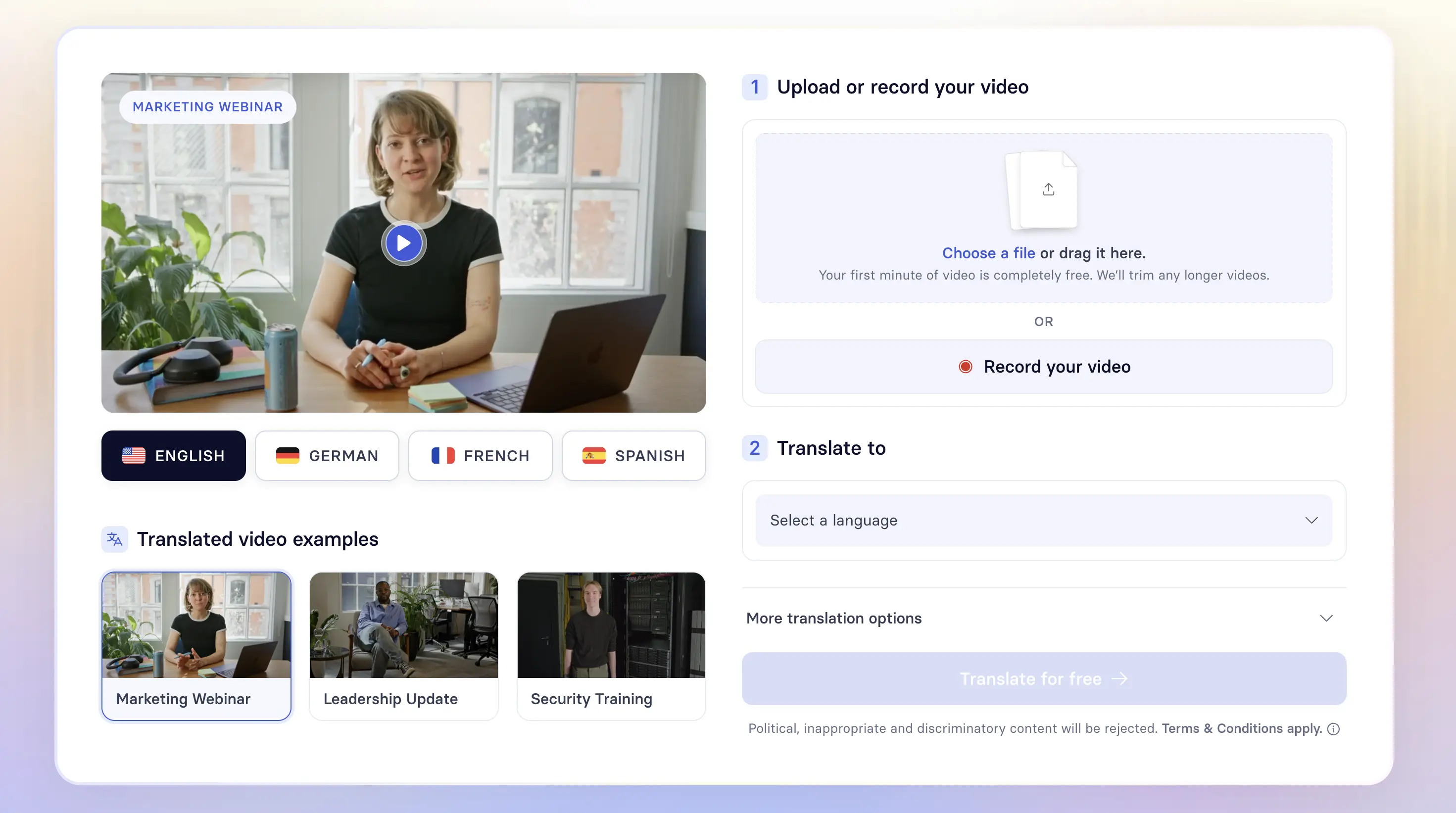Click the upload file icon

click(x=1048, y=189)
